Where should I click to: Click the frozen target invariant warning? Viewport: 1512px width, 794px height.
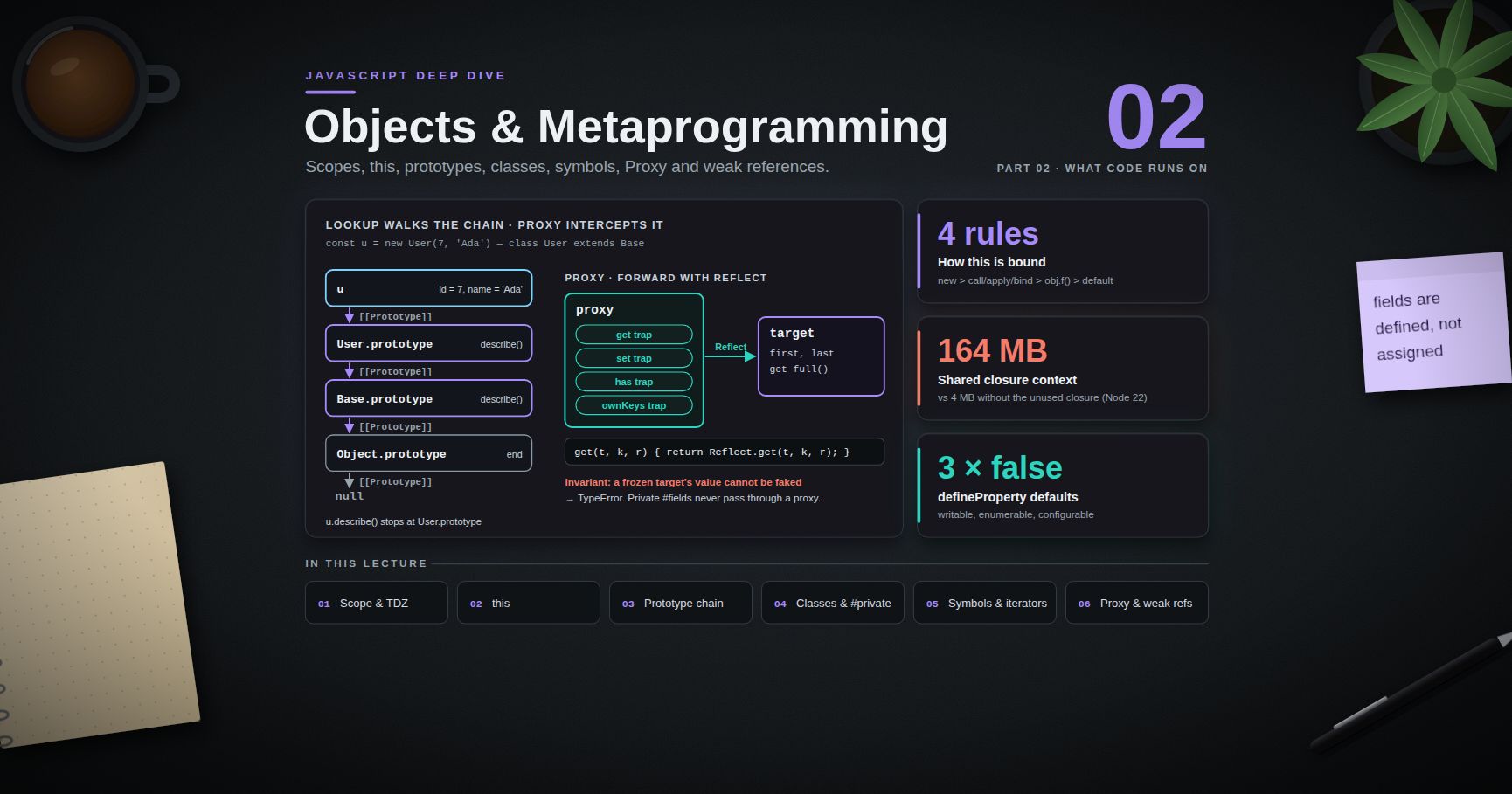683,482
